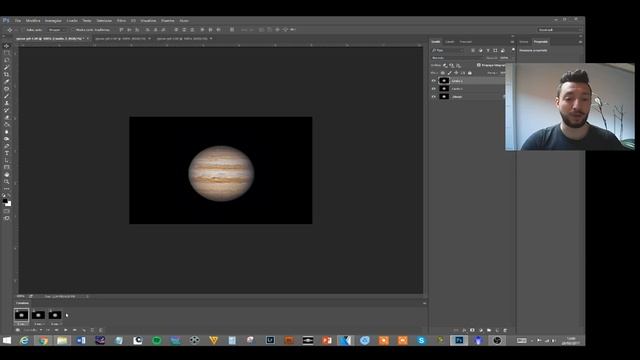Delete layer using the trash icon

505,330
